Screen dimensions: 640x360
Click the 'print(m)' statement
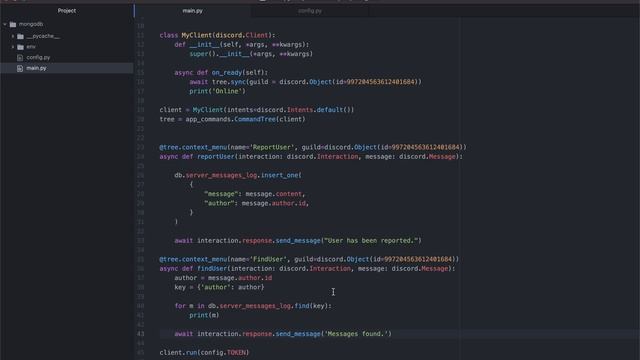[204, 316]
